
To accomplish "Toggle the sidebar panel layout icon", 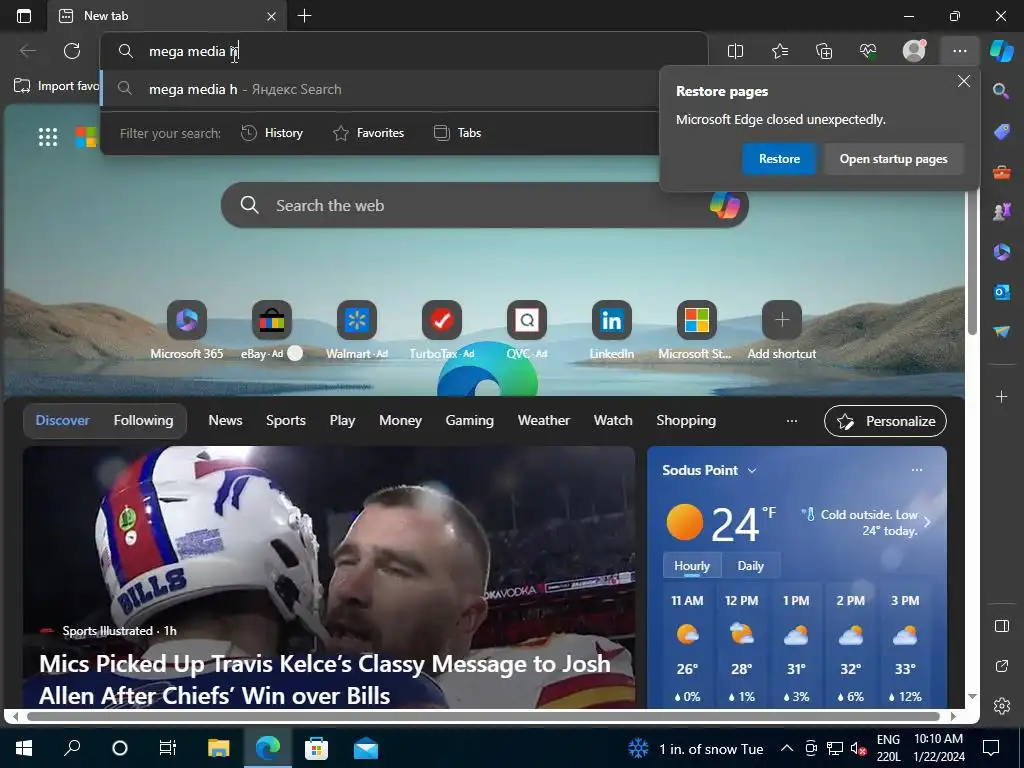I will coord(1002,626).
